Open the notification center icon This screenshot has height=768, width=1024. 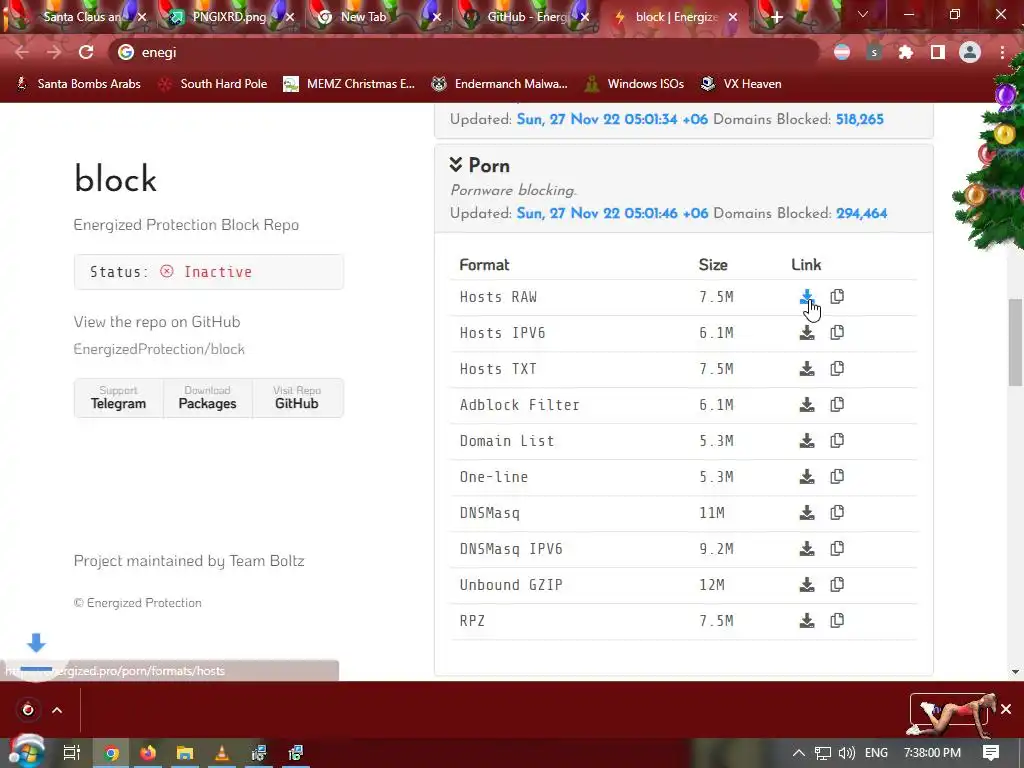[991, 753]
